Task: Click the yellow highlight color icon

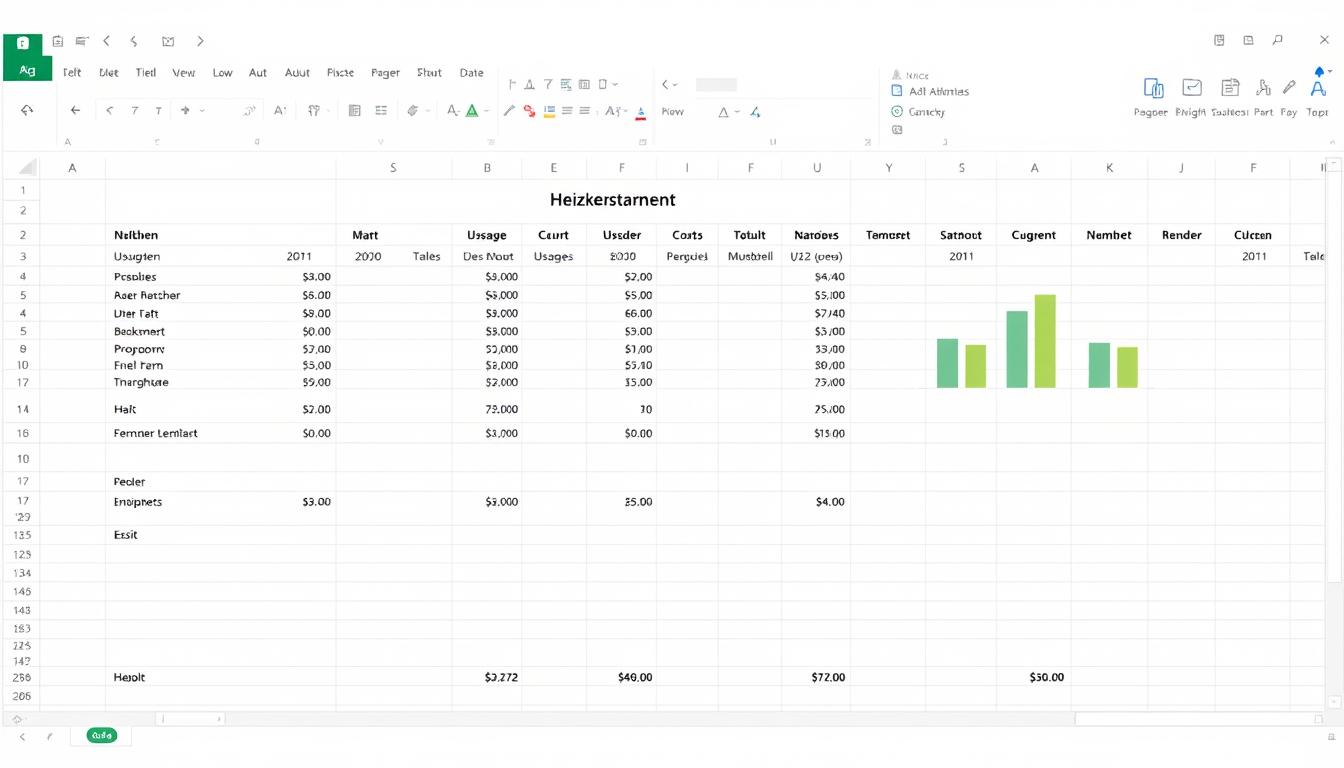Action: pyautogui.click(x=549, y=111)
